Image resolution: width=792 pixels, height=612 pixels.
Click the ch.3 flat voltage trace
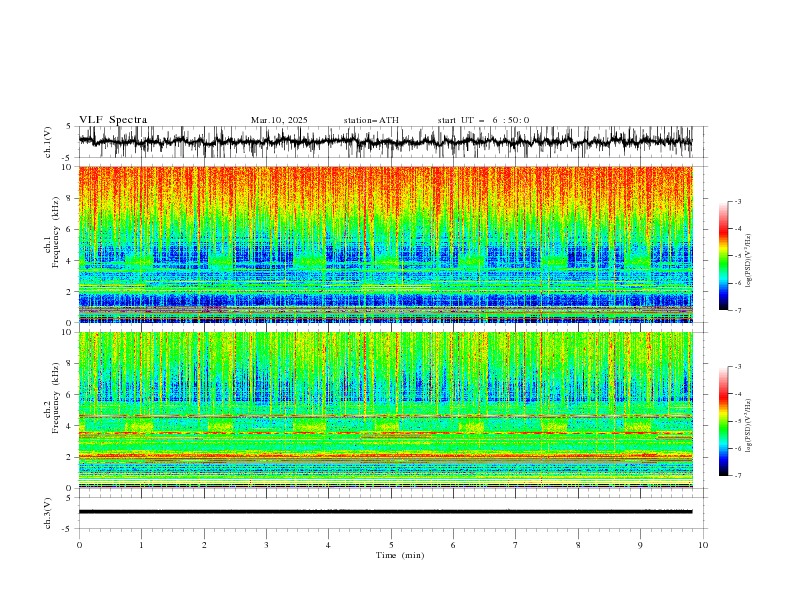(385, 512)
